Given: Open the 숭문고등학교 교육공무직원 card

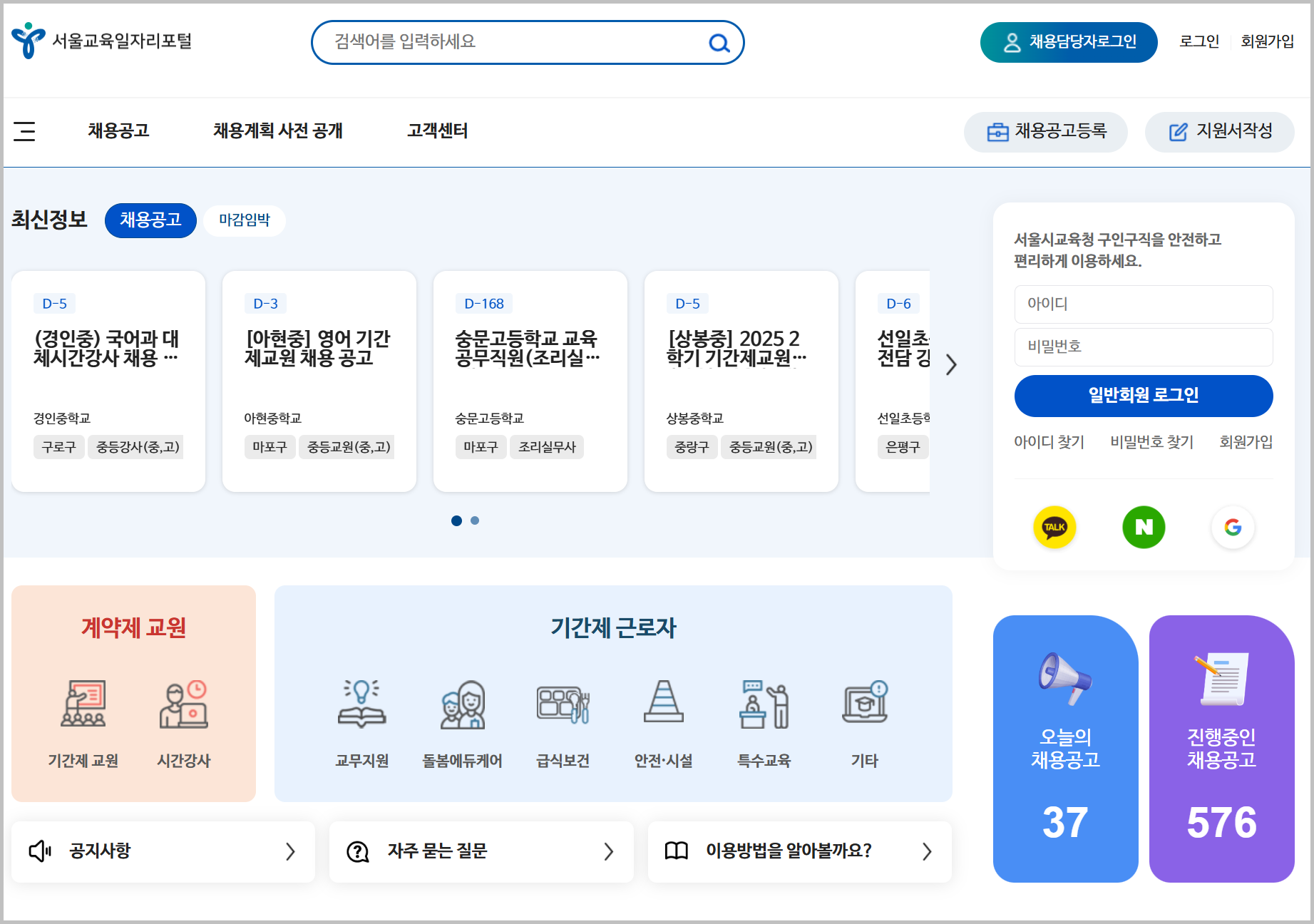Looking at the screenshot, I should (530, 381).
